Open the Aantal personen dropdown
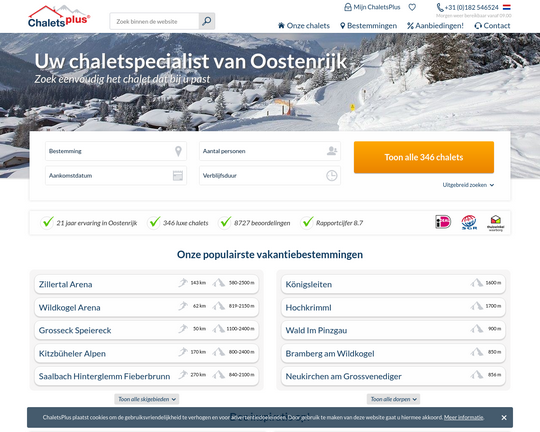Image resolution: width=540 pixels, height=432 pixels. click(x=270, y=151)
